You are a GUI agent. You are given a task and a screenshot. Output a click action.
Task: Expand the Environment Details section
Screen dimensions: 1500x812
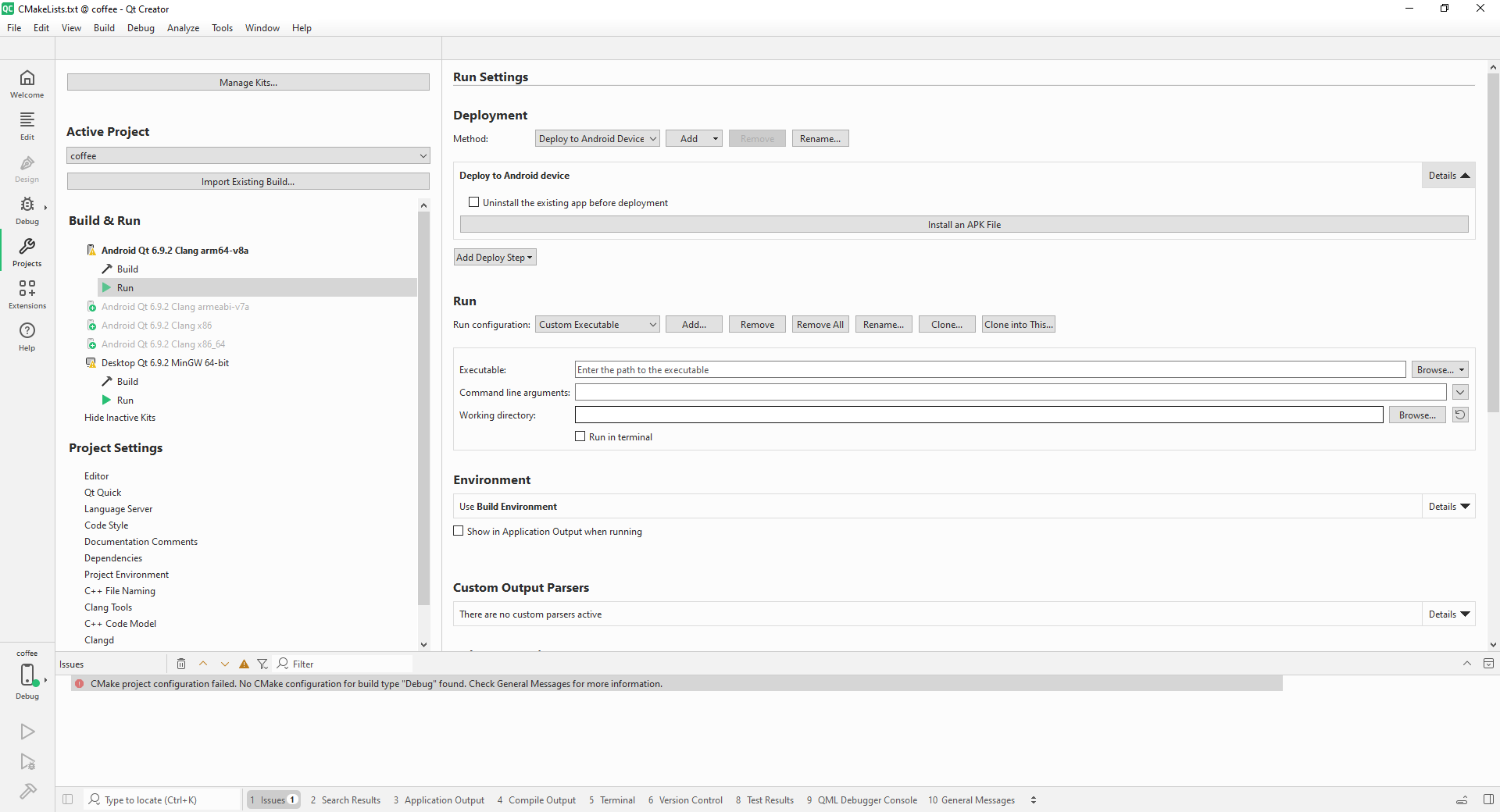tap(1448, 506)
